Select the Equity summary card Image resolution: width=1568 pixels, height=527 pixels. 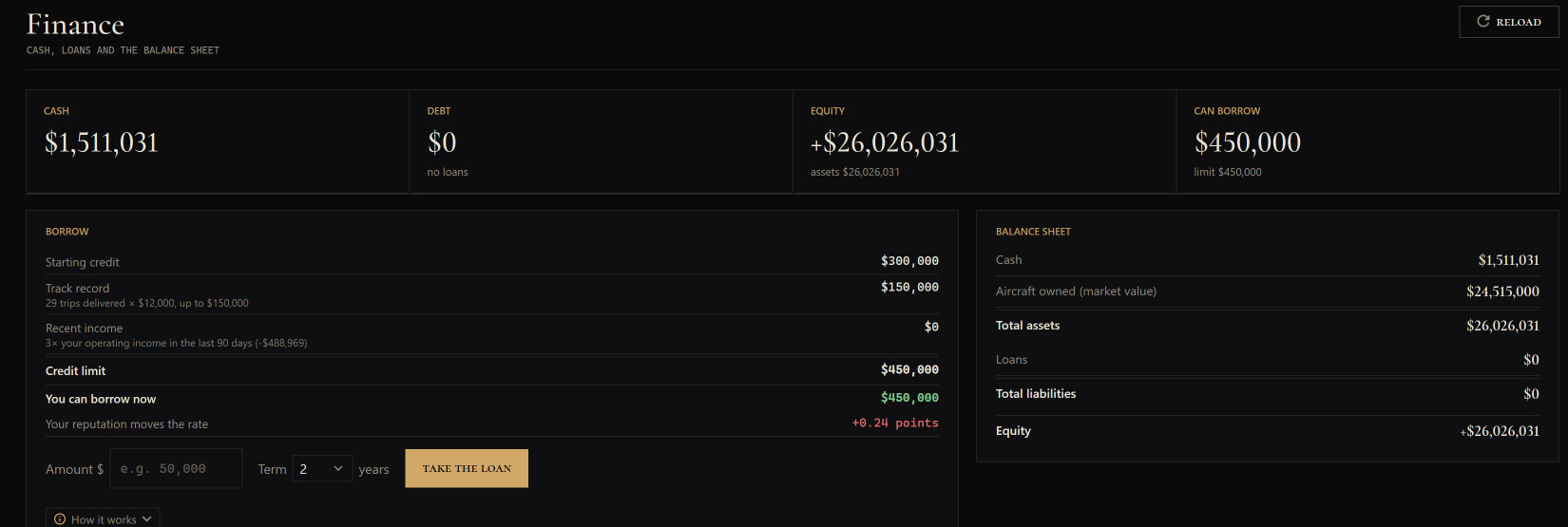(985, 141)
